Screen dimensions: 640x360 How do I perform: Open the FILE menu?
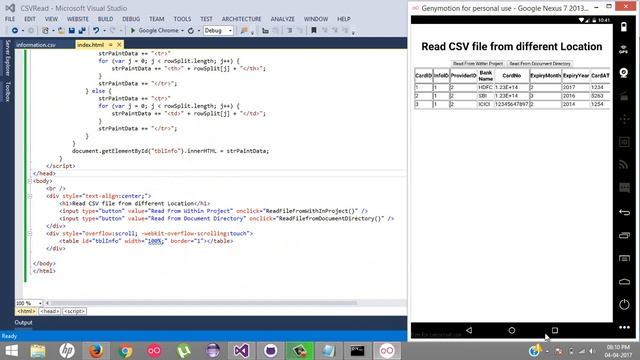(x=10, y=19)
